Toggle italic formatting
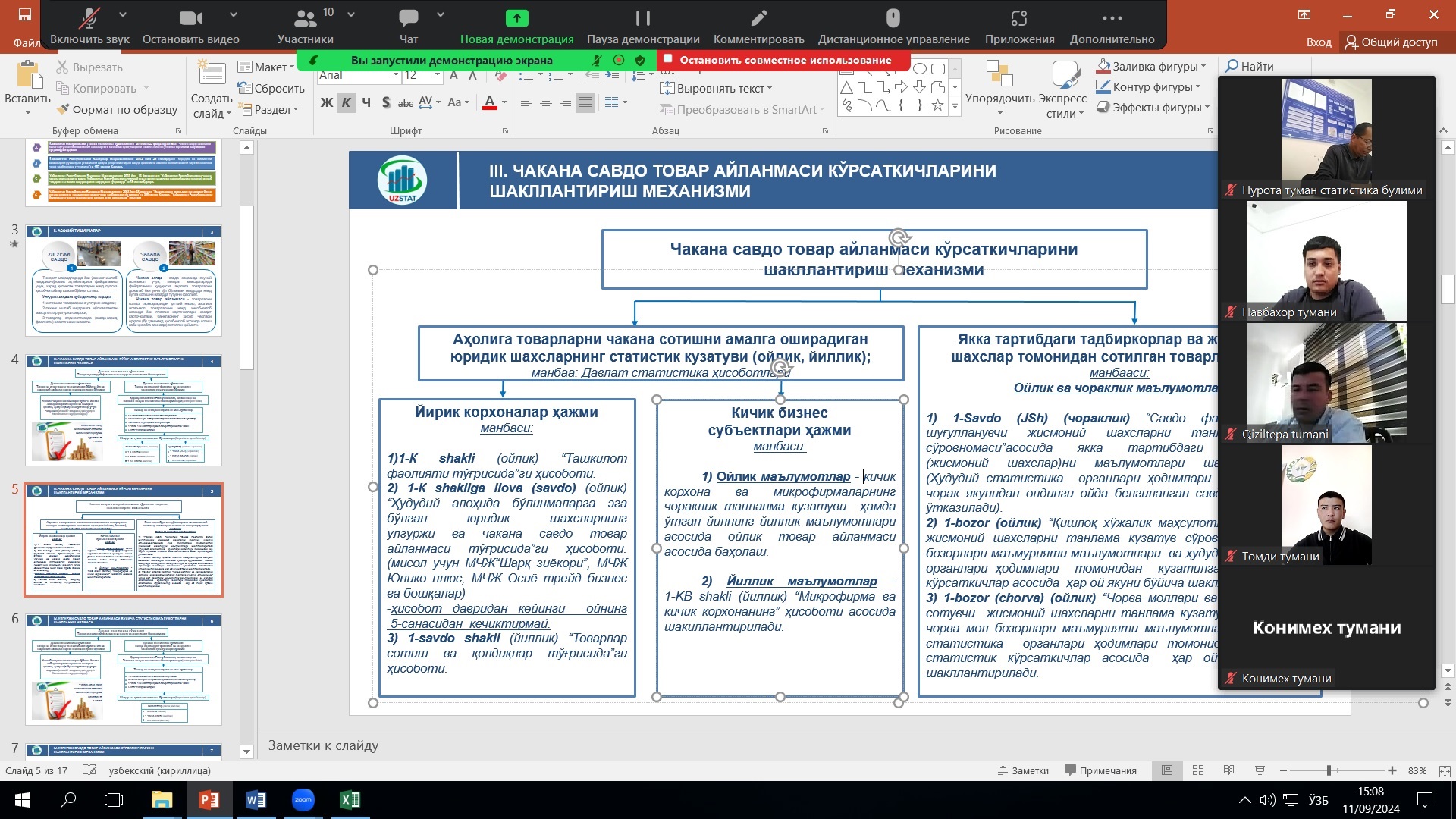Screen dimensions: 1456x819 tap(347, 102)
